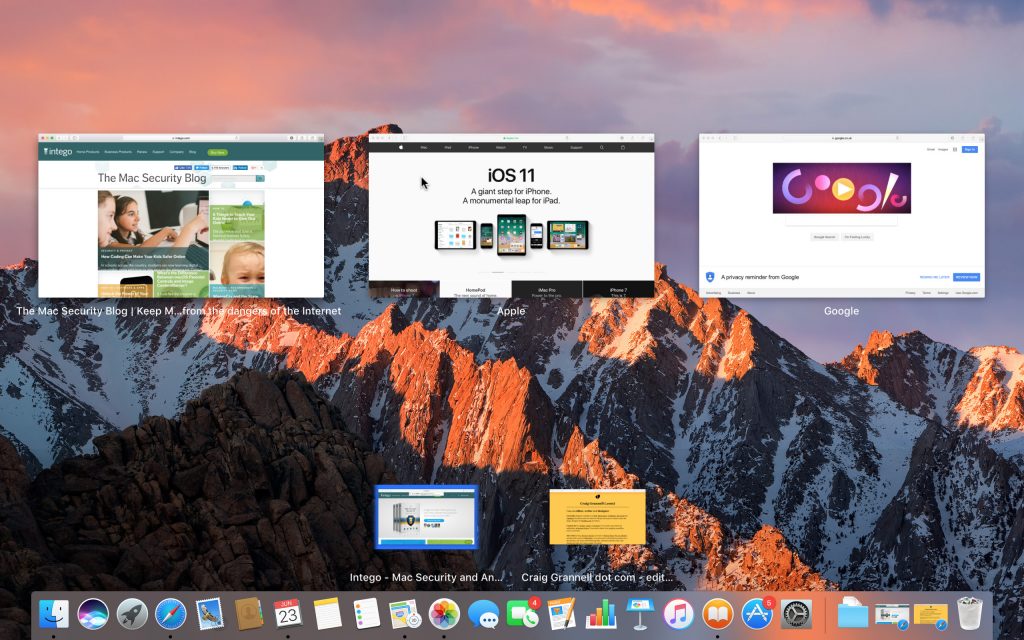Click blue Sign in button in Google window
Image resolution: width=1024 pixels, height=640 pixels.
(969, 150)
